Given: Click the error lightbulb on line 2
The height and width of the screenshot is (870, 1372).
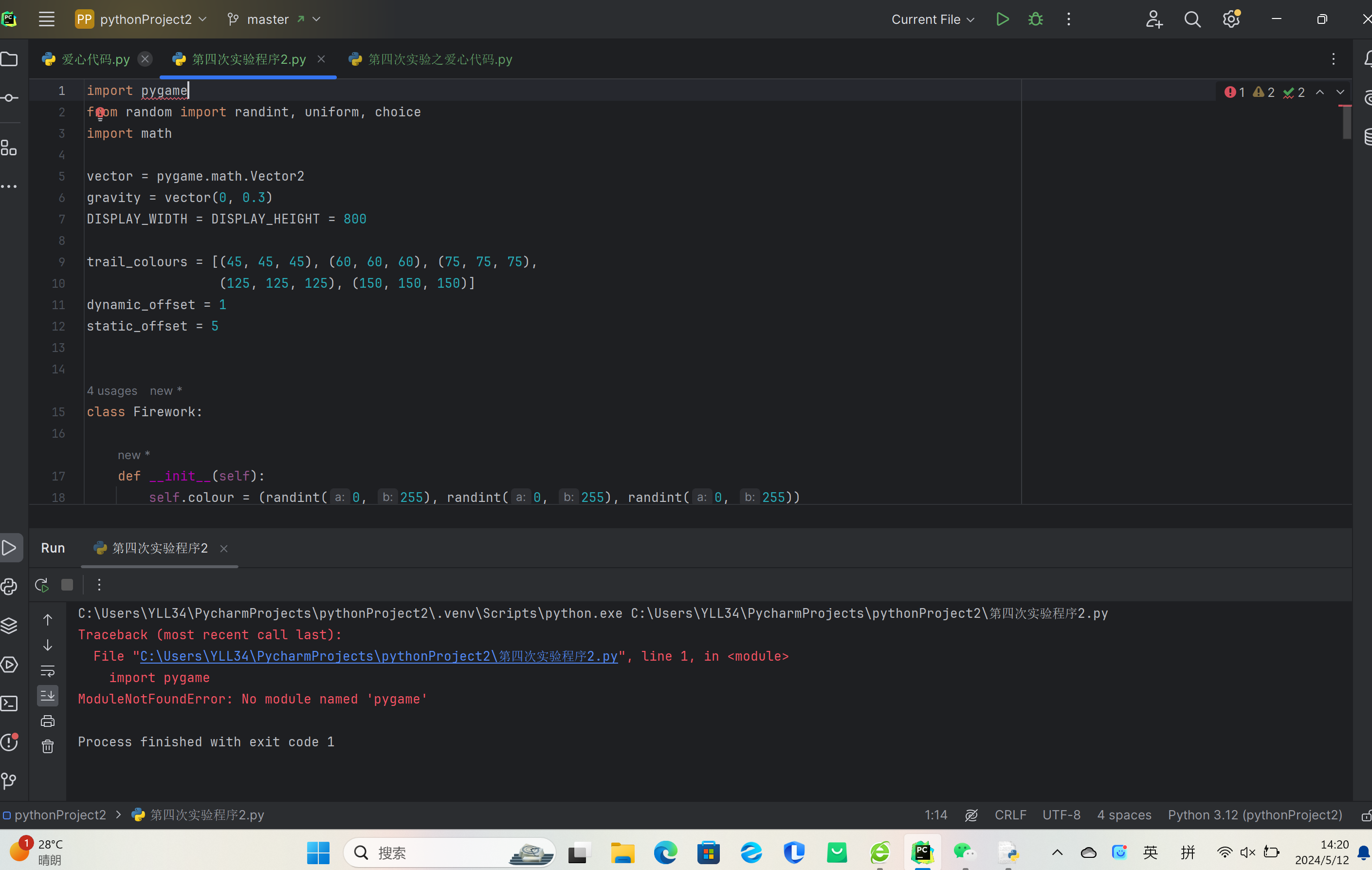Looking at the screenshot, I should (100, 113).
